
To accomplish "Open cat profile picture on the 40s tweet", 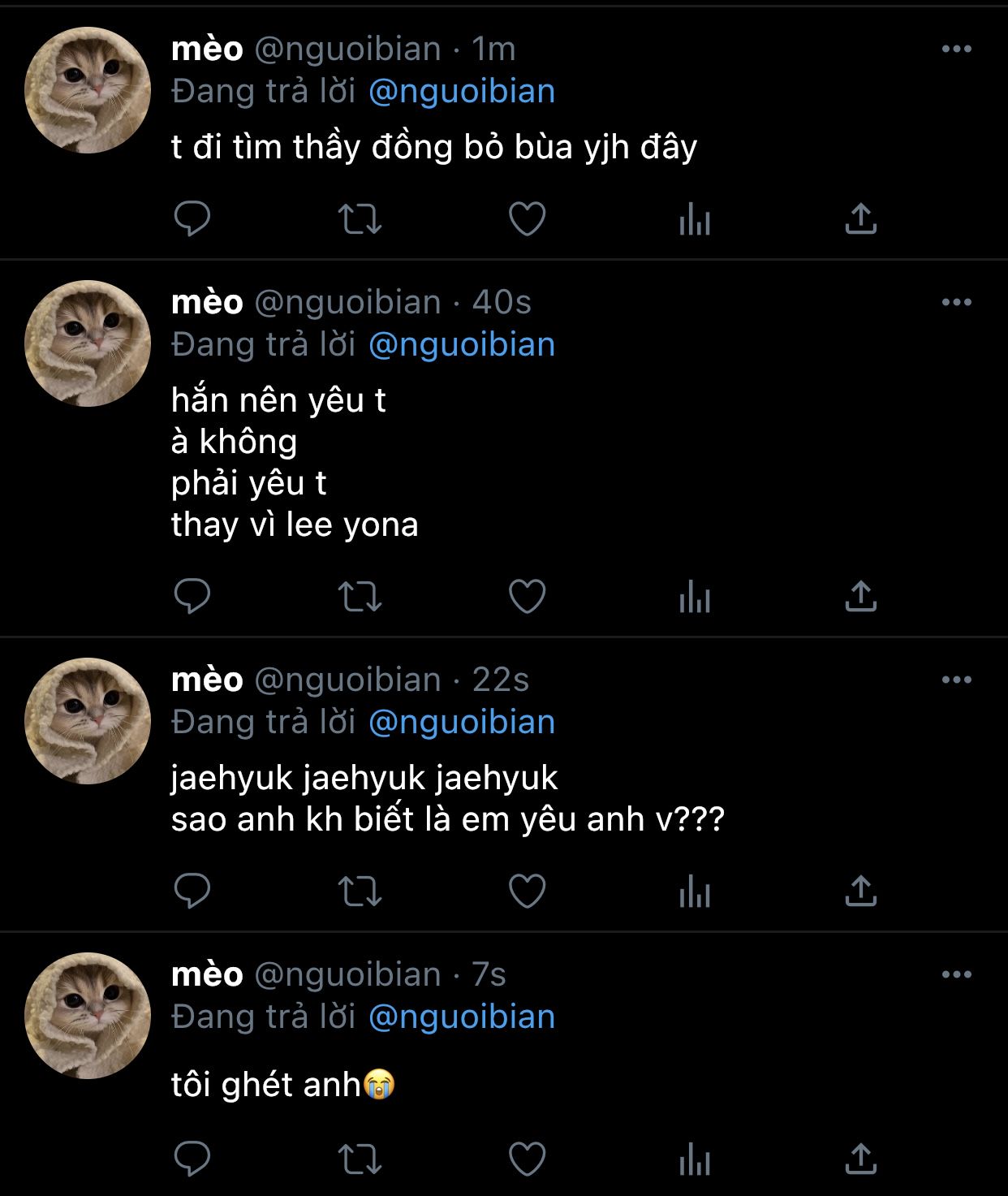I will (88, 343).
